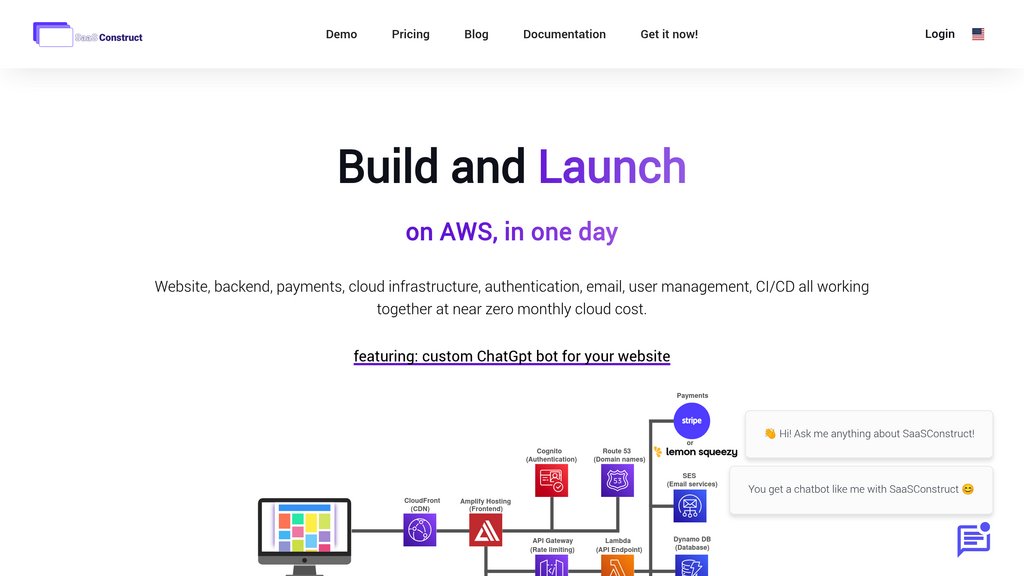The height and width of the screenshot is (576, 1024).
Task: Click the Stripe payments icon
Action: click(692, 421)
